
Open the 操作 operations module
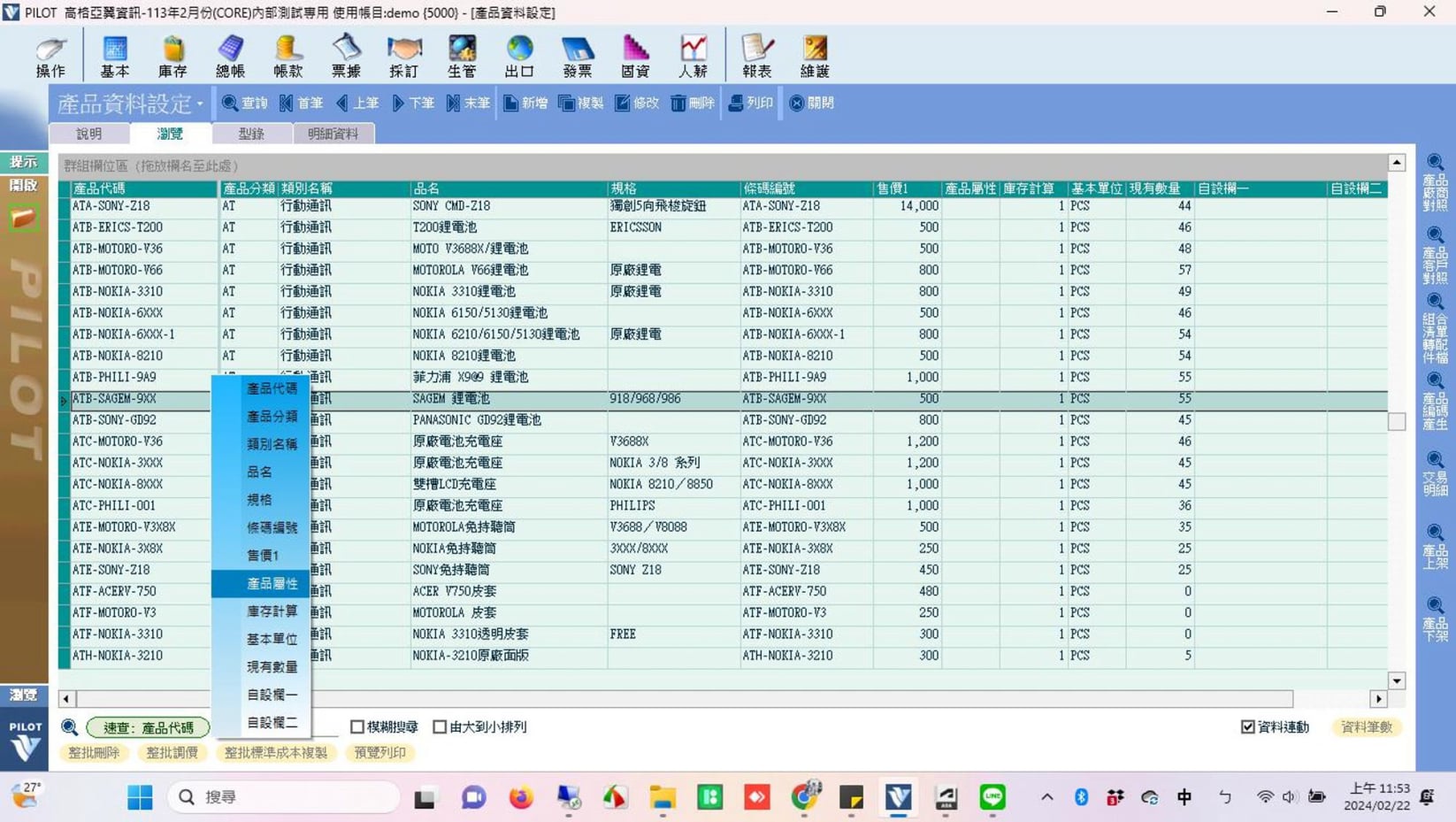point(50,57)
